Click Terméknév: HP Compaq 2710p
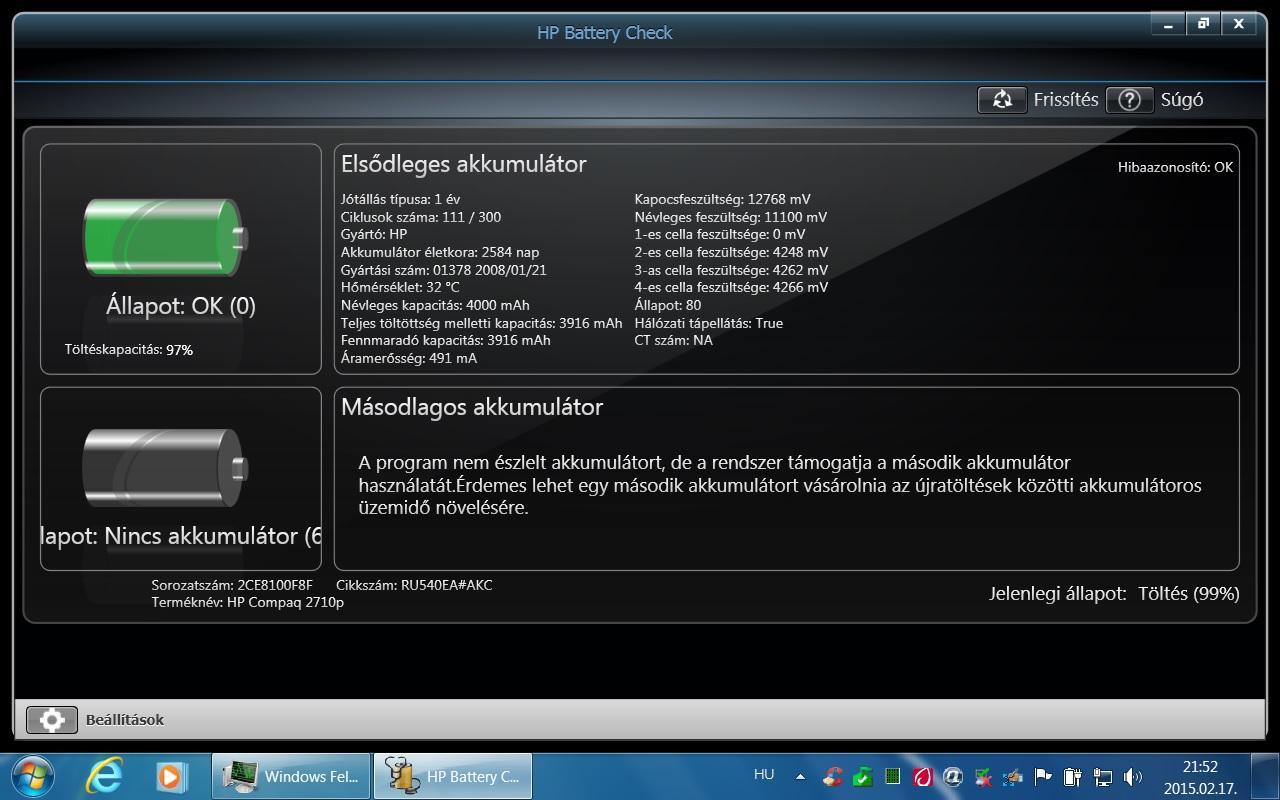 248,603
